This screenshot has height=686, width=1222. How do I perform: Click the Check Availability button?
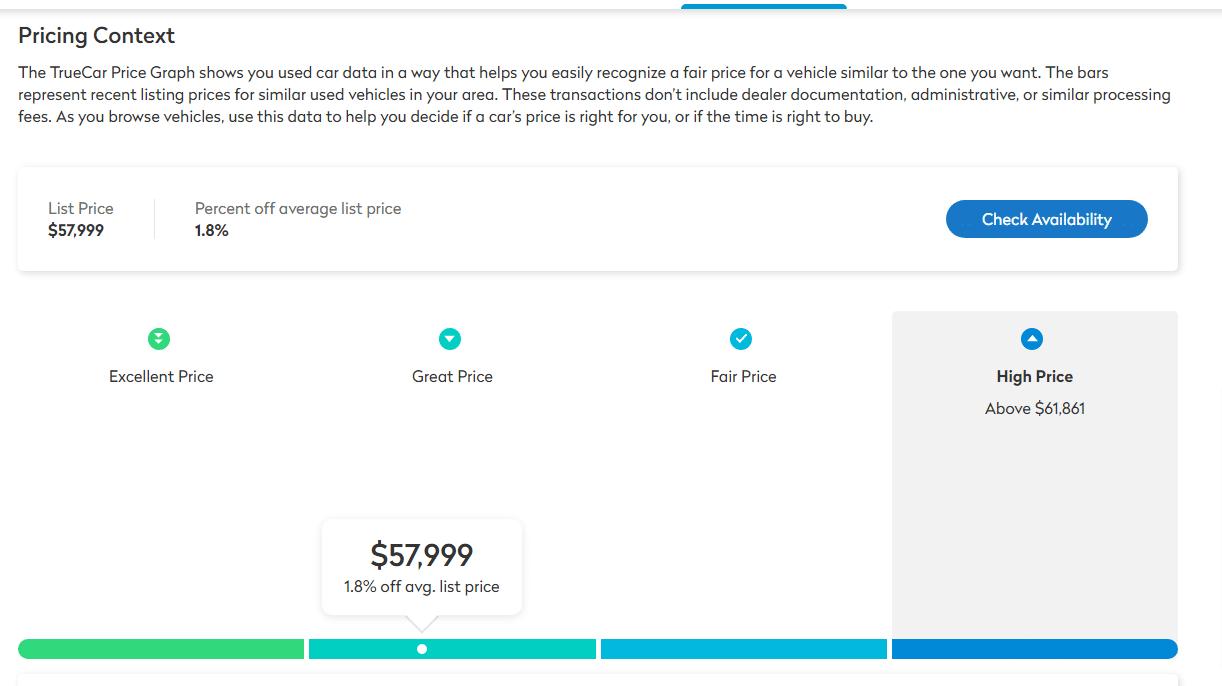pos(1046,220)
